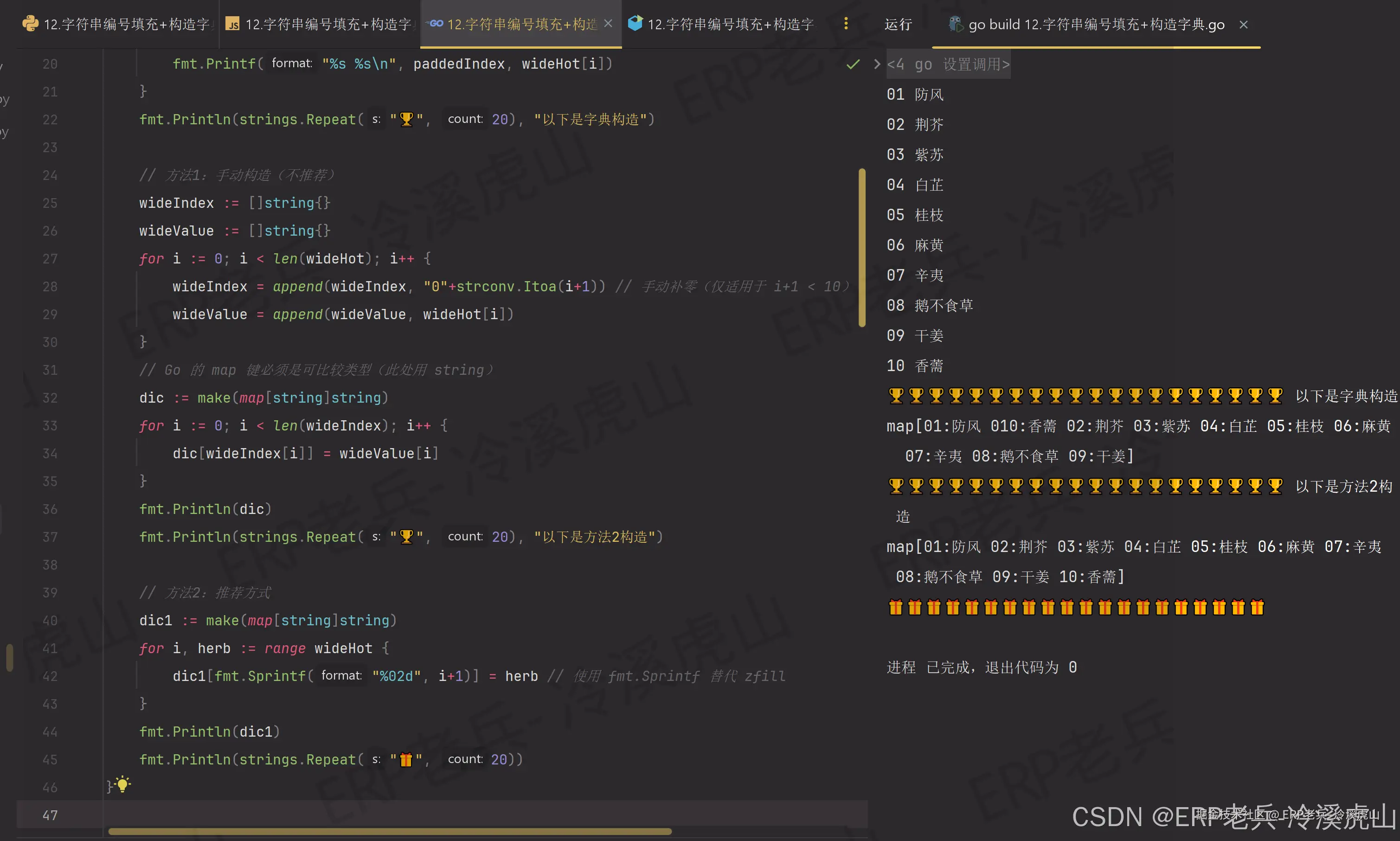Click the 运行 tool window title

tap(898, 25)
